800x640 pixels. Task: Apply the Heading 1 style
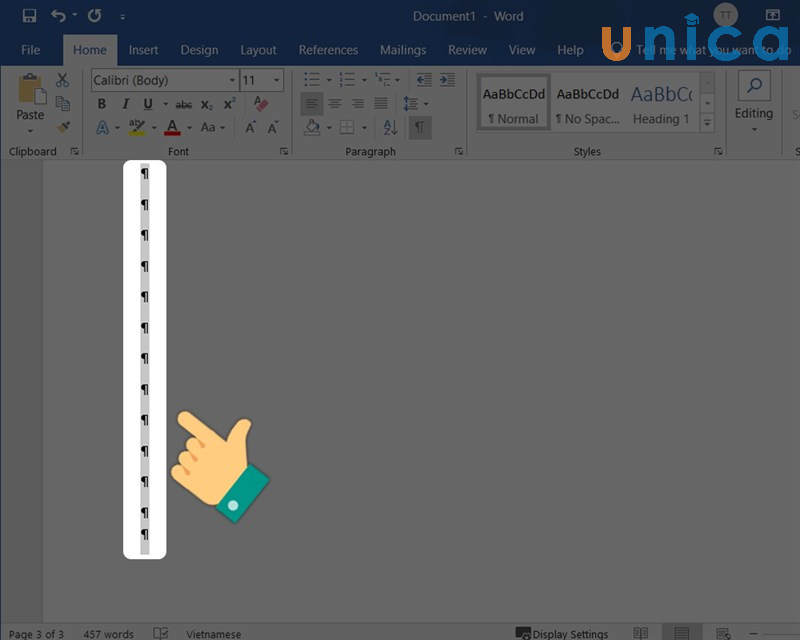662,104
